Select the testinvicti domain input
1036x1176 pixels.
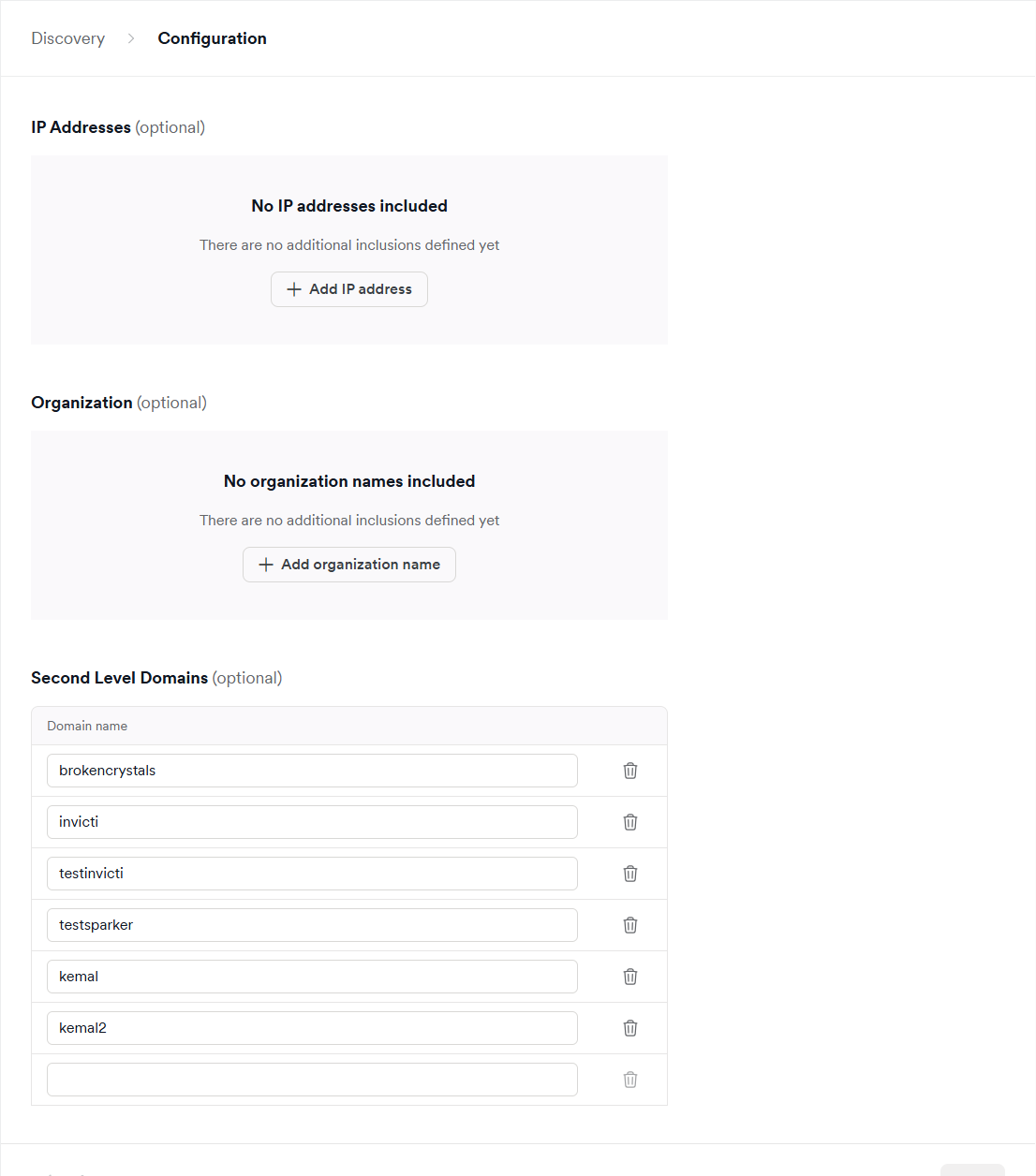[x=312, y=874]
